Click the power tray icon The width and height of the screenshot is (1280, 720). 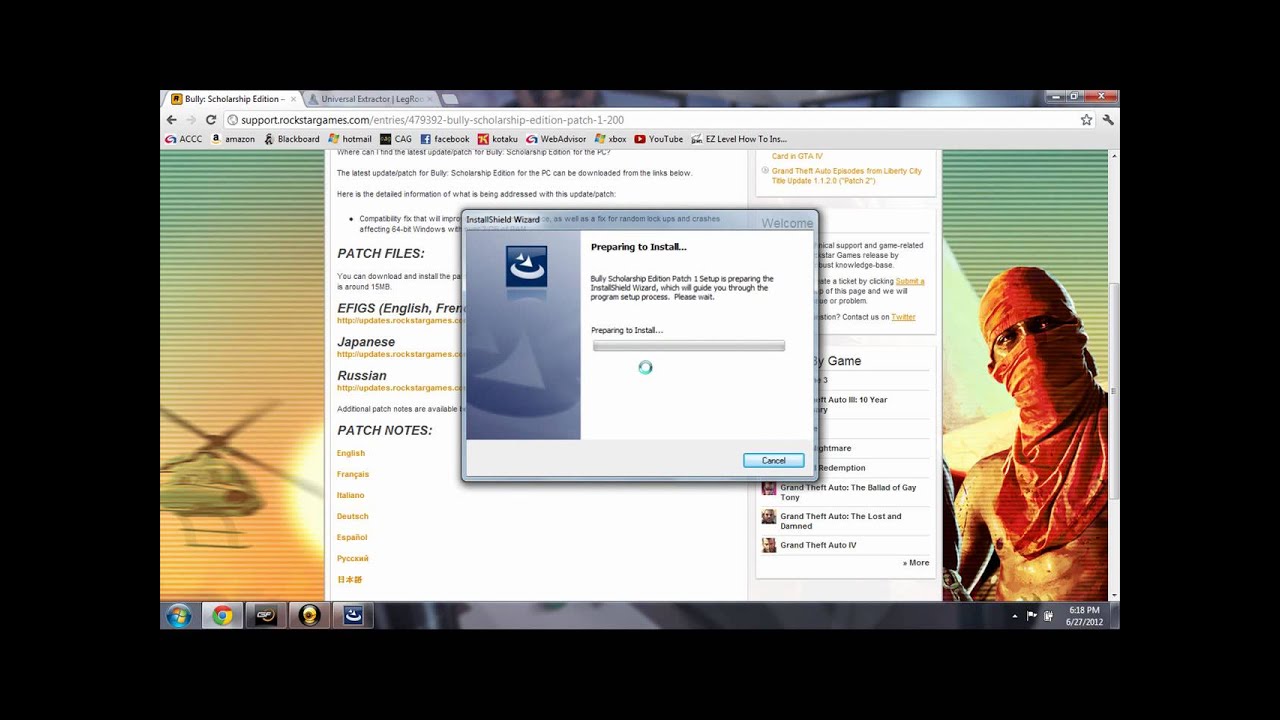pos(1048,616)
